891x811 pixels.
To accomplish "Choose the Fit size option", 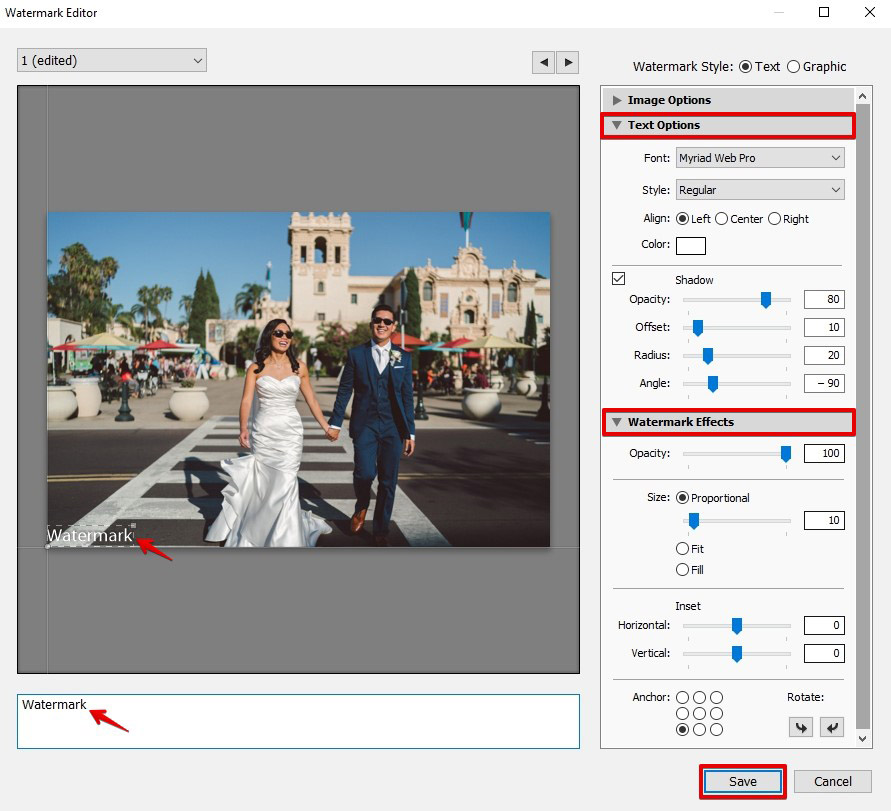I will point(683,549).
